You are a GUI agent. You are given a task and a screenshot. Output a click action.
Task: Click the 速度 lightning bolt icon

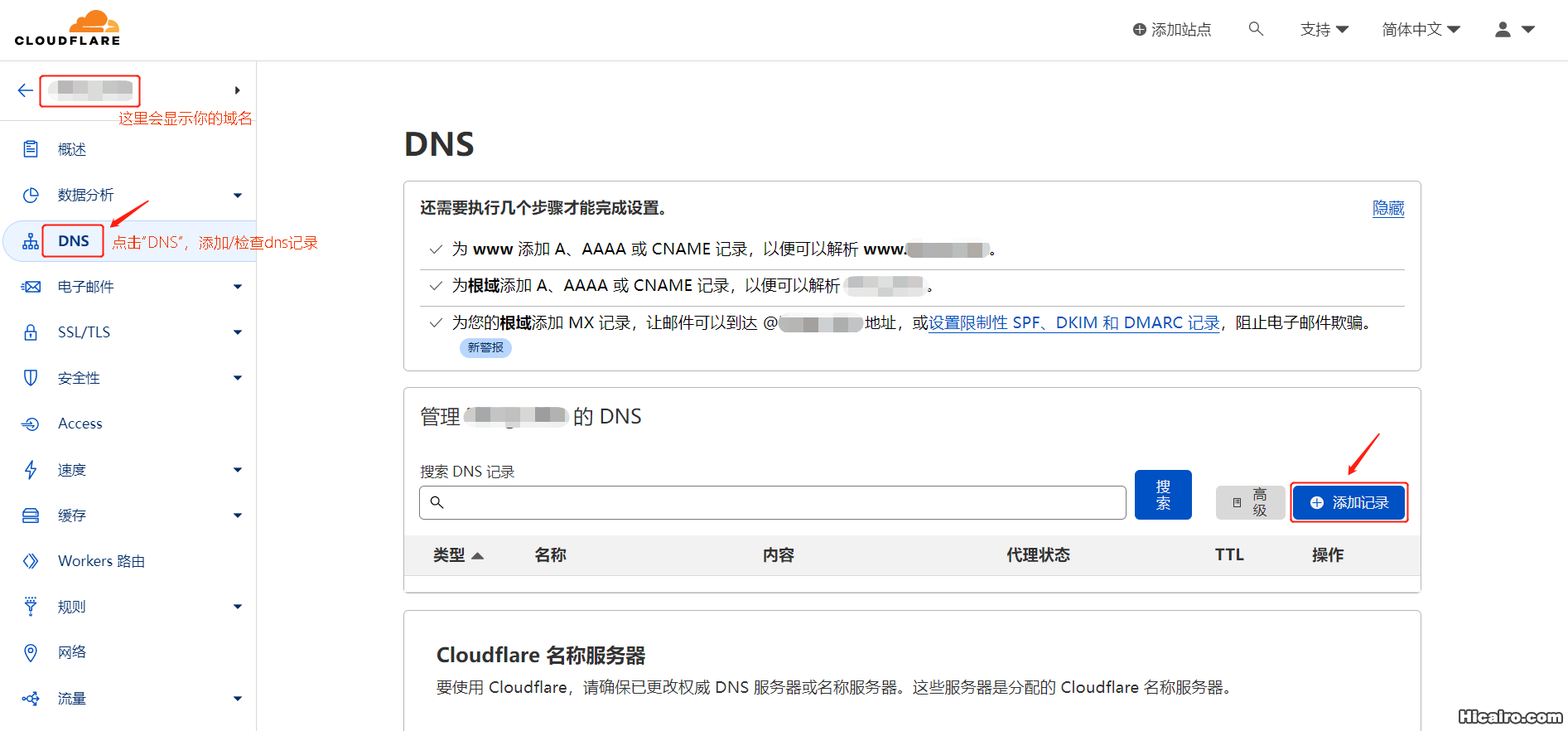[31, 470]
